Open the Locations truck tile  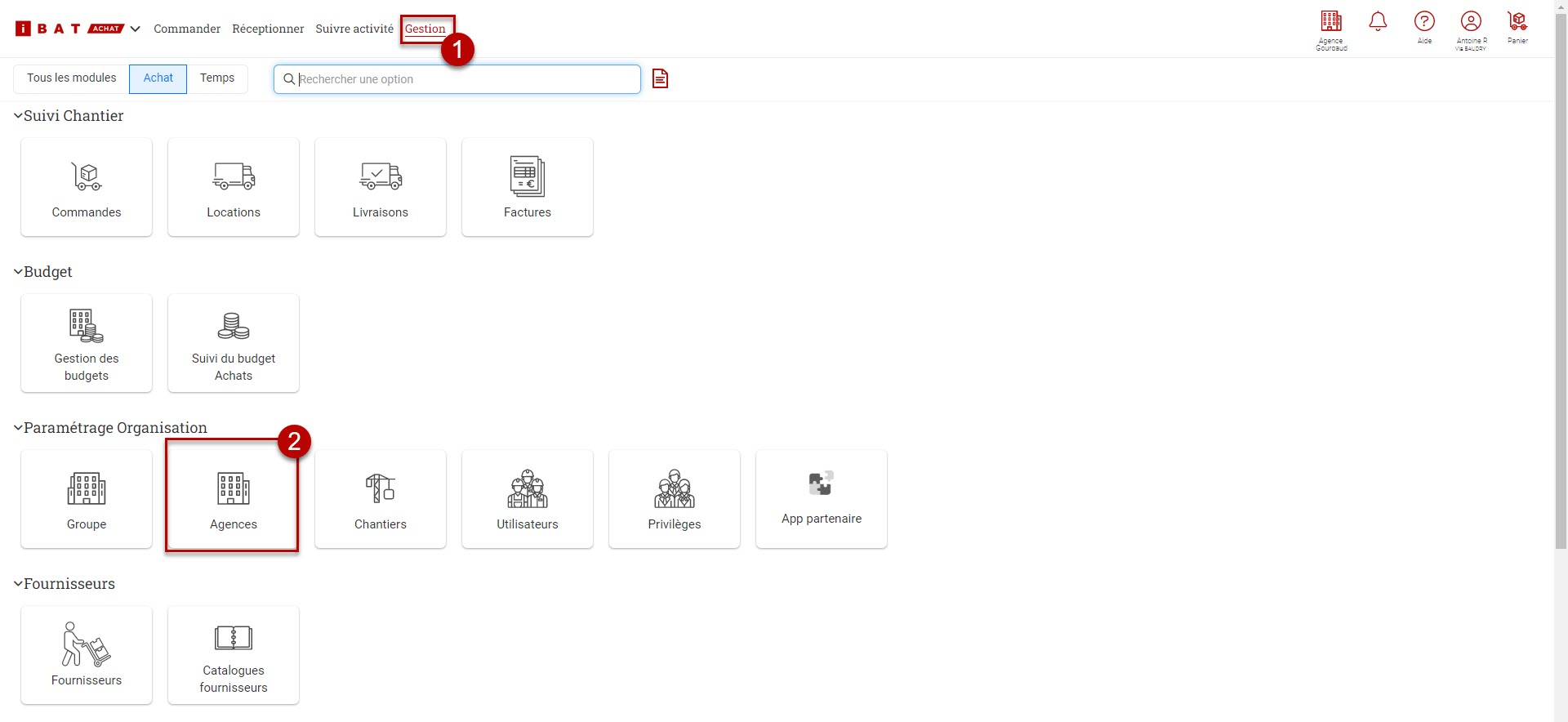pos(234,187)
